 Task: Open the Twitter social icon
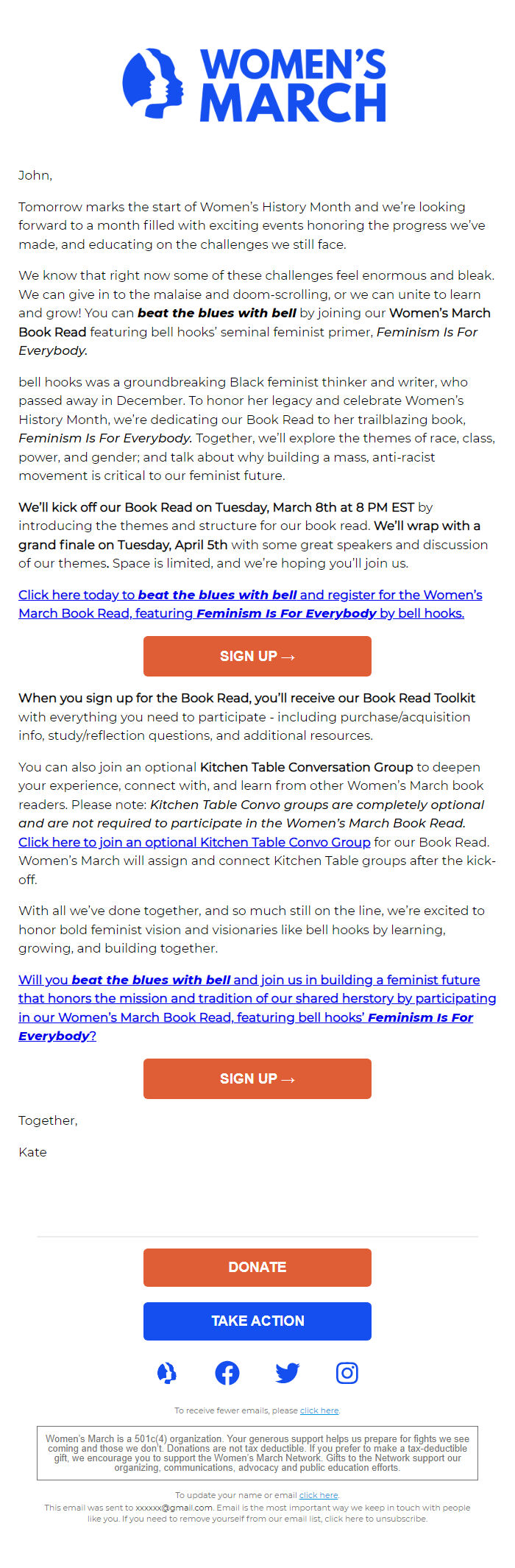(287, 1372)
